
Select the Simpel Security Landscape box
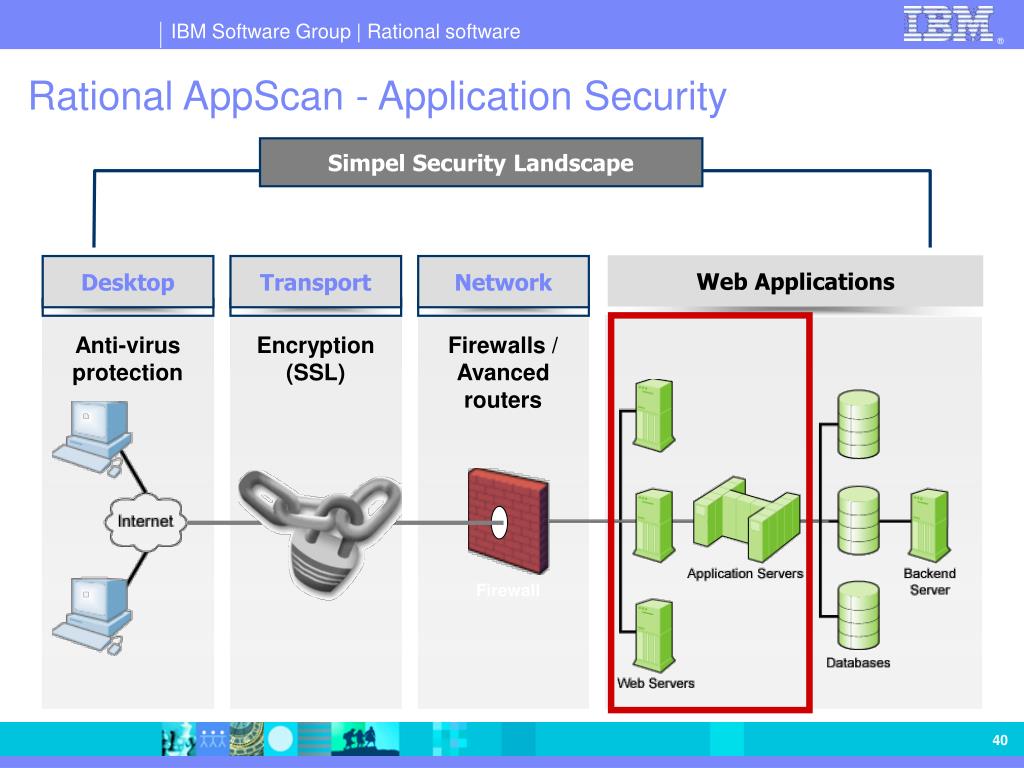pos(481,163)
